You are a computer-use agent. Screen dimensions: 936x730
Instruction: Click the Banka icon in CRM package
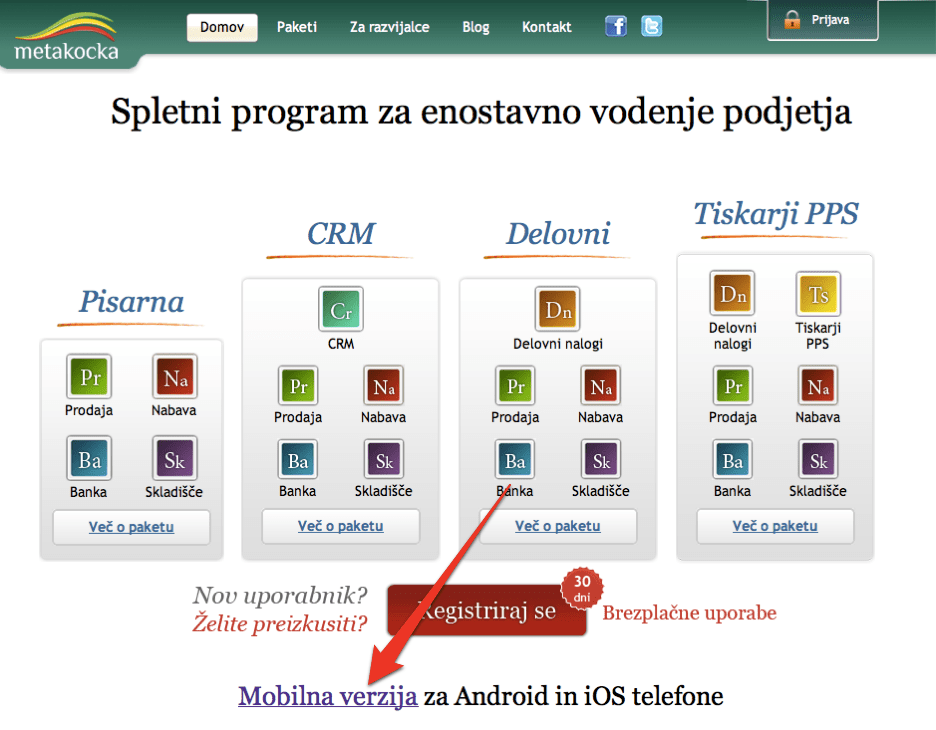point(298,459)
